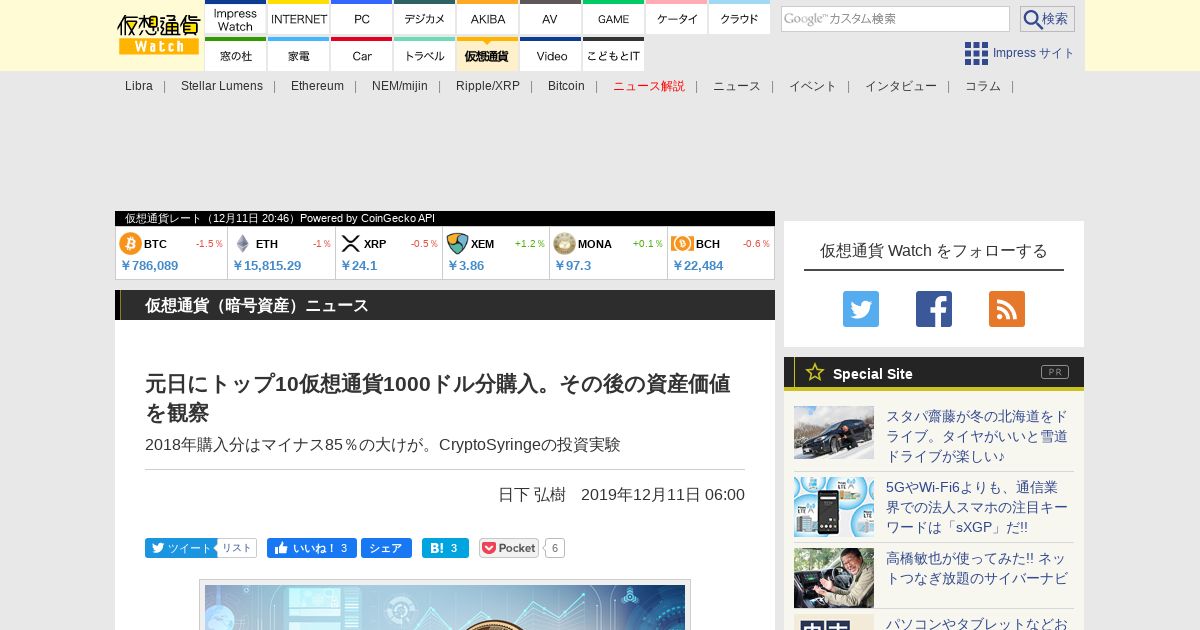Viewport: 1200px width, 630px height.
Task: Click the Bitcoin BTC coin icon
Action: 131,244
